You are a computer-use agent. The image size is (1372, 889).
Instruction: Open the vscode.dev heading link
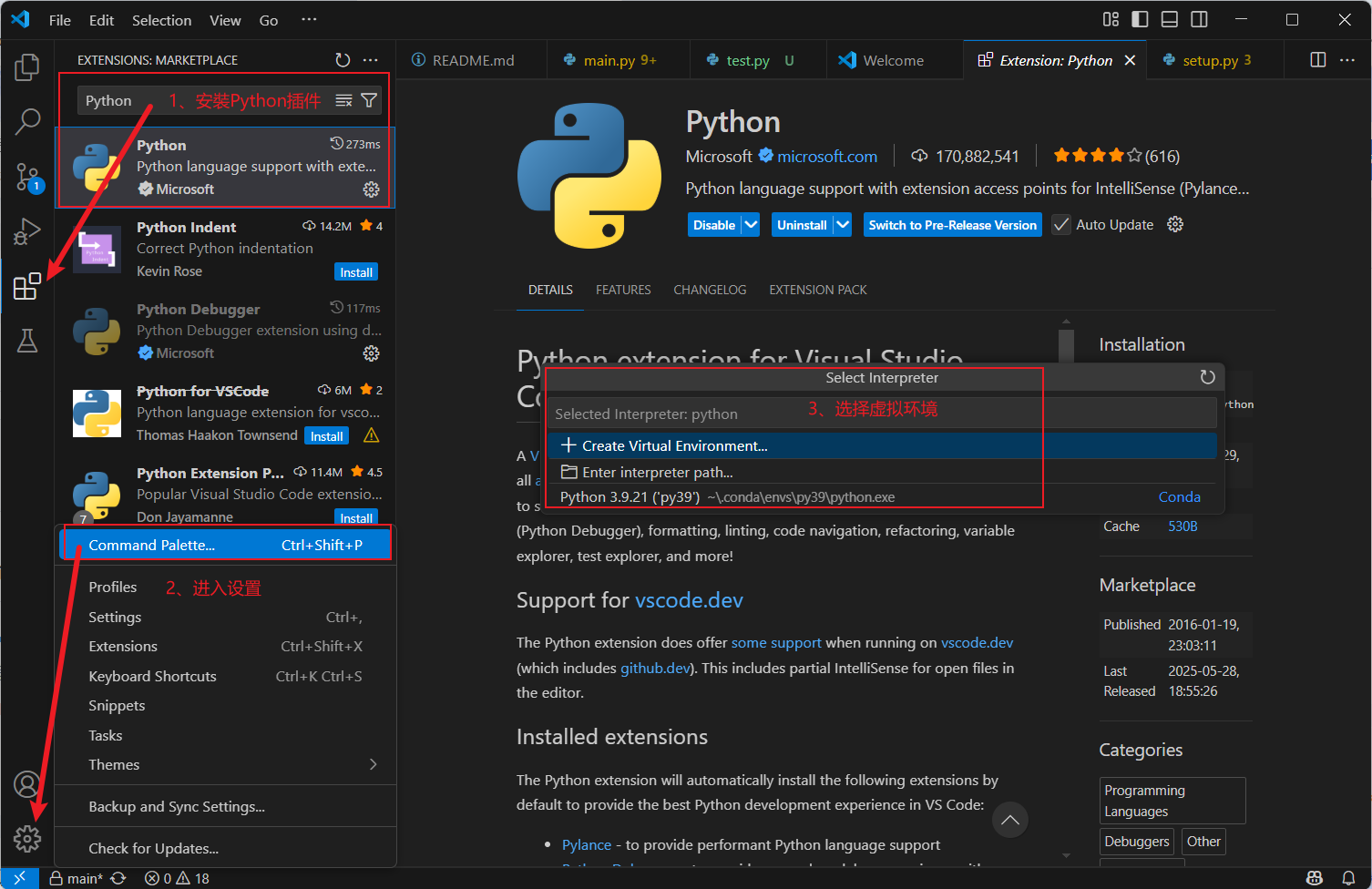pos(689,600)
